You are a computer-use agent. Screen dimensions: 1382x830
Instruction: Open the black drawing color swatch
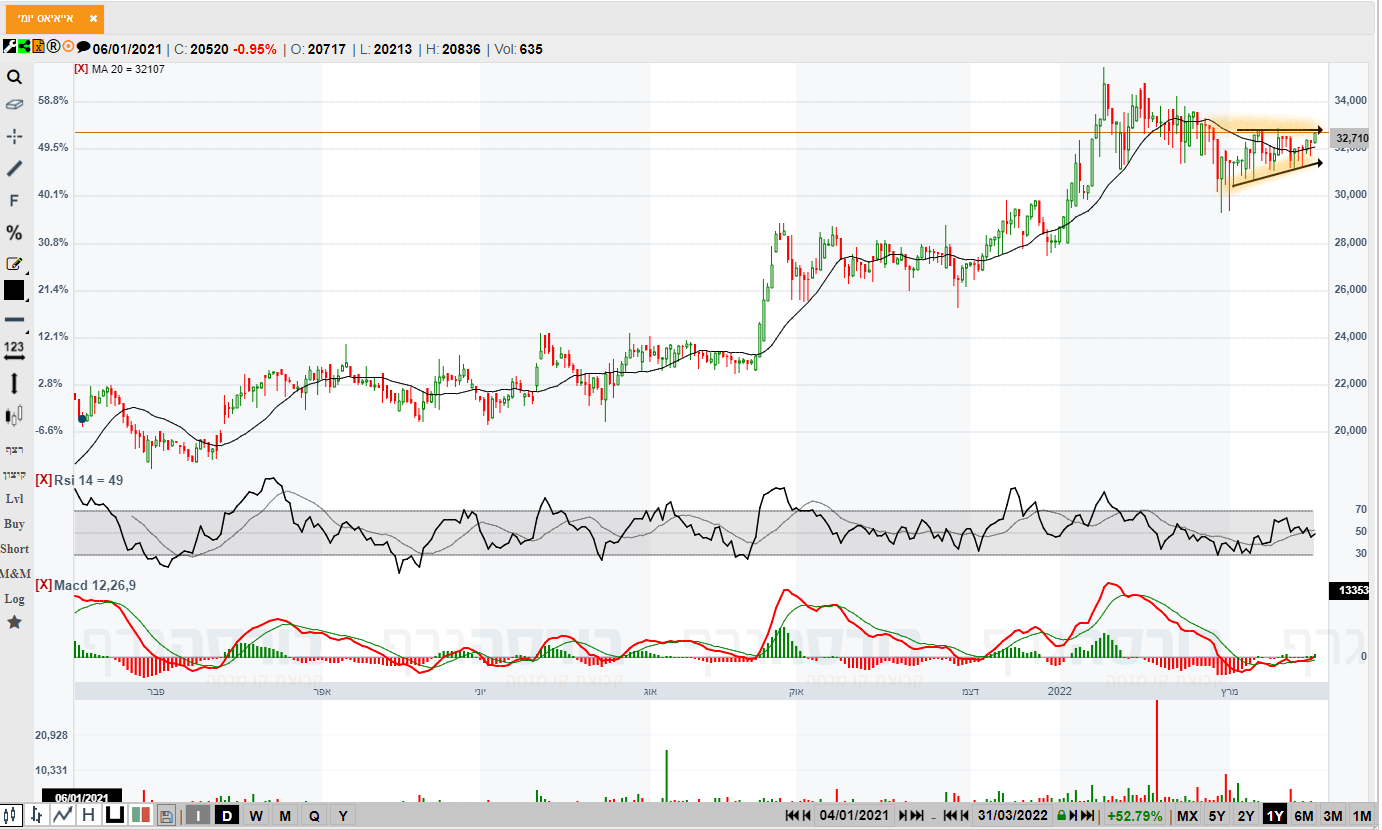point(14,290)
